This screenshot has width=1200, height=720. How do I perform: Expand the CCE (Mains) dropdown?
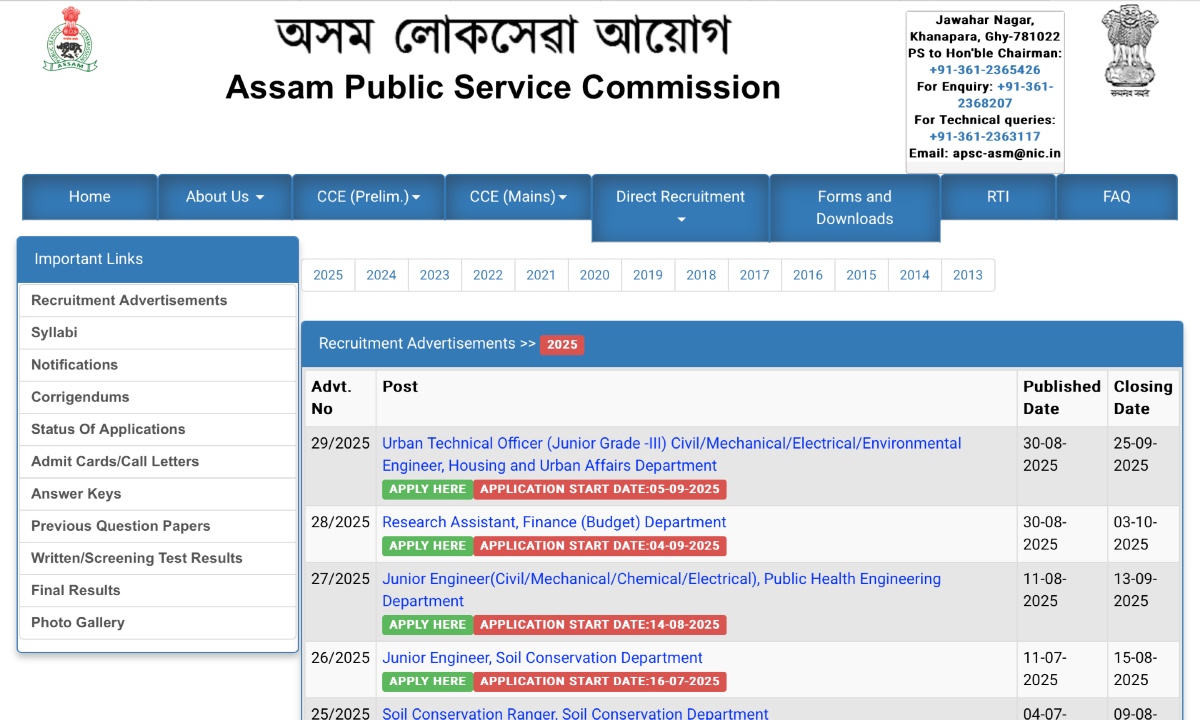click(518, 197)
